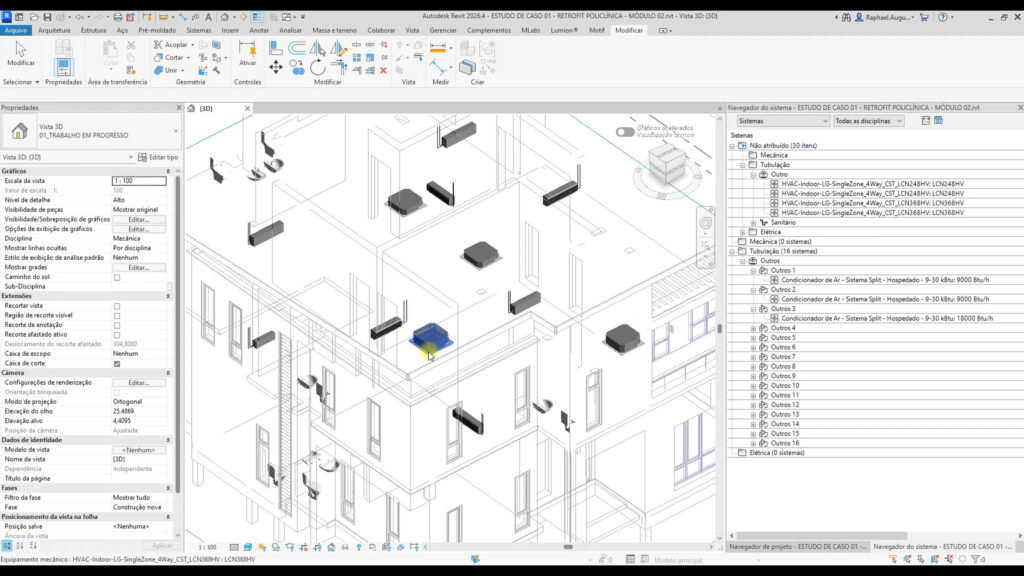Expand the Outros 10 tree node

tap(753, 386)
